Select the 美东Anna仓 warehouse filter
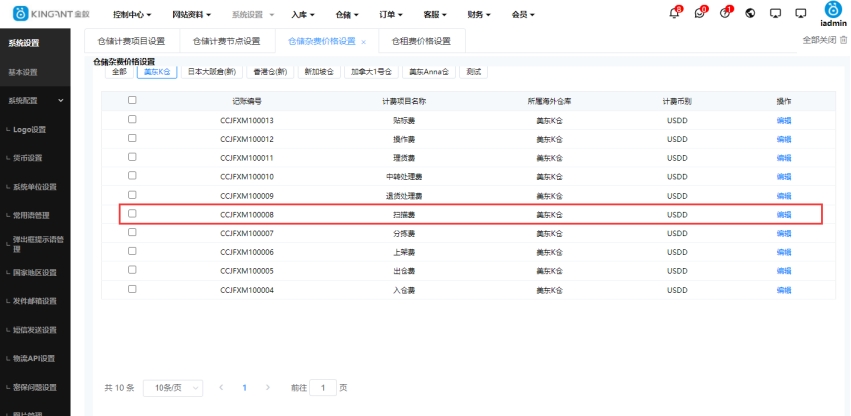This screenshot has width=851, height=416. click(x=428, y=72)
